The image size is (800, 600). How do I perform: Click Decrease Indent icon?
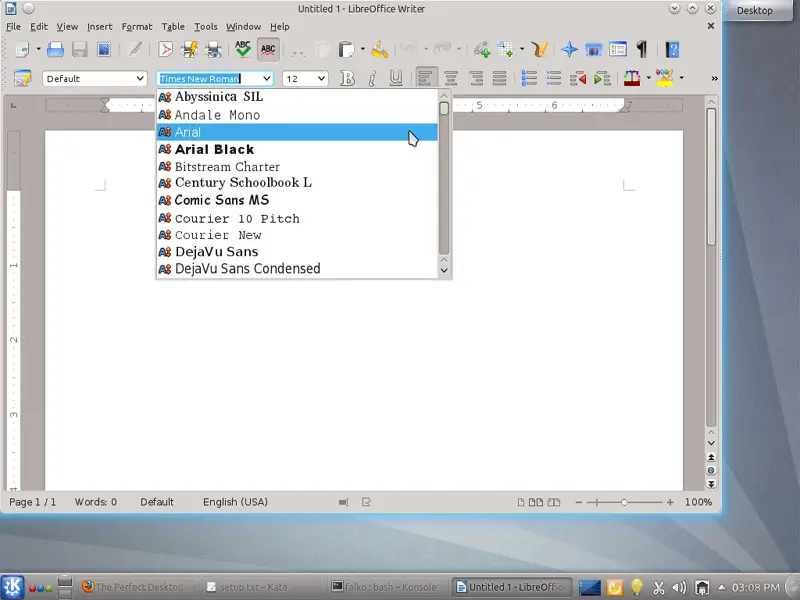578,79
